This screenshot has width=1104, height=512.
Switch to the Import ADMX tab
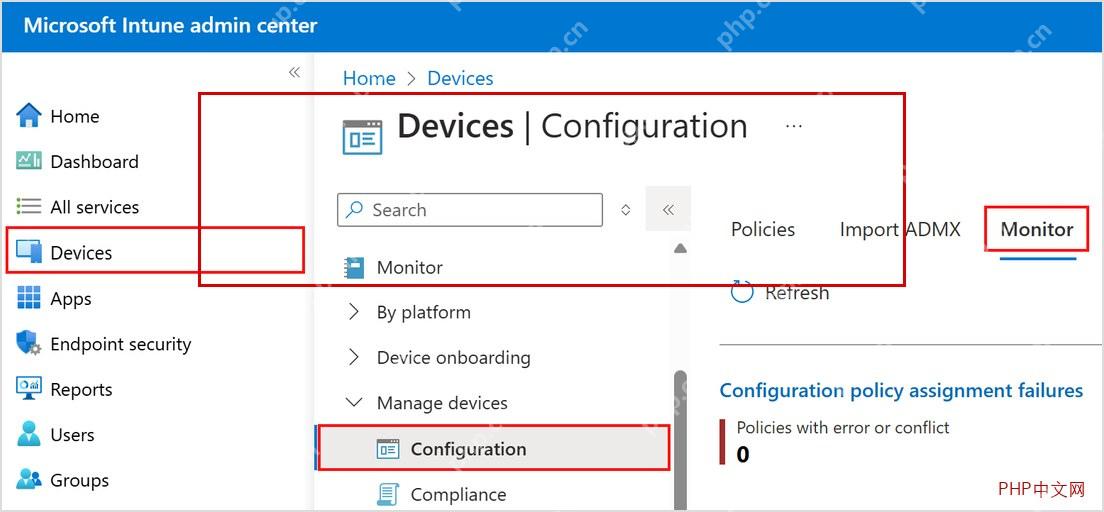900,229
